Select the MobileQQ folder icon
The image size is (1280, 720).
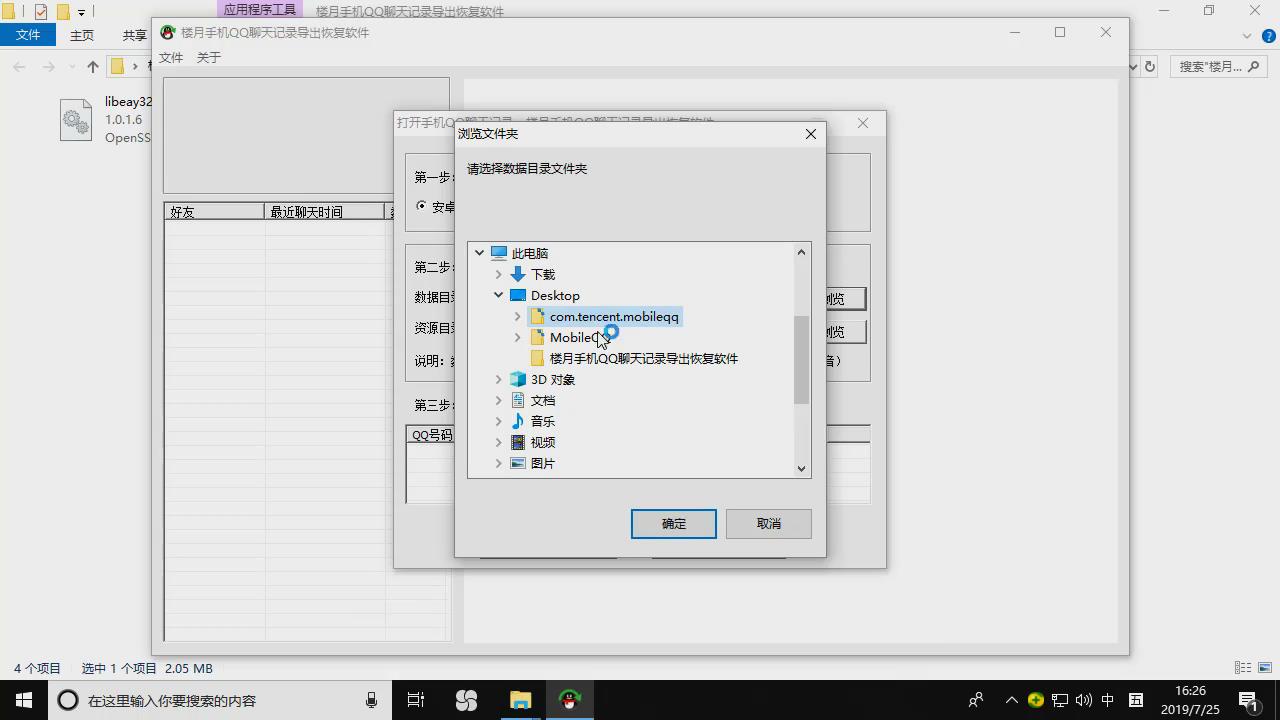537,337
